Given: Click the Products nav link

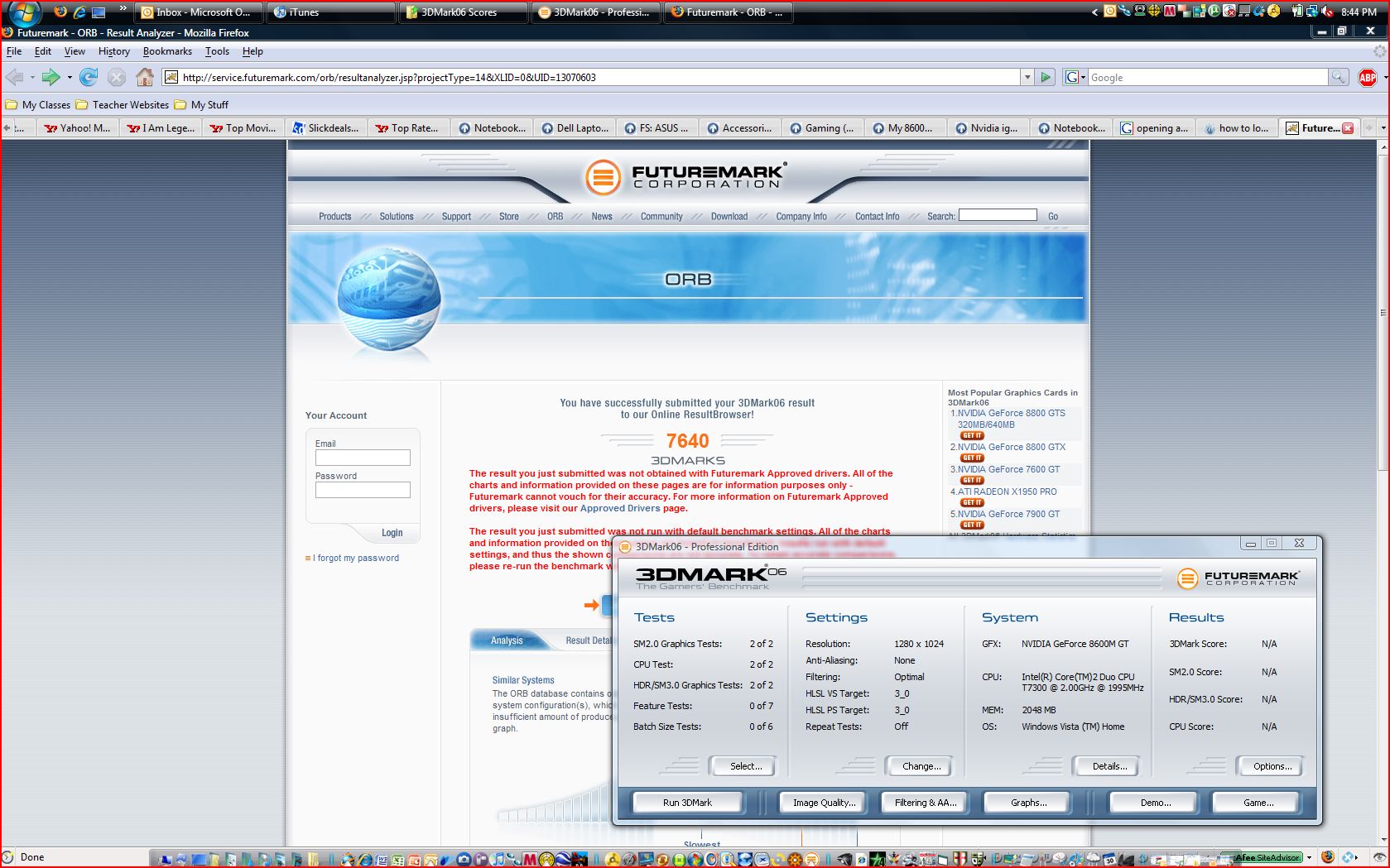Looking at the screenshot, I should coord(334,217).
